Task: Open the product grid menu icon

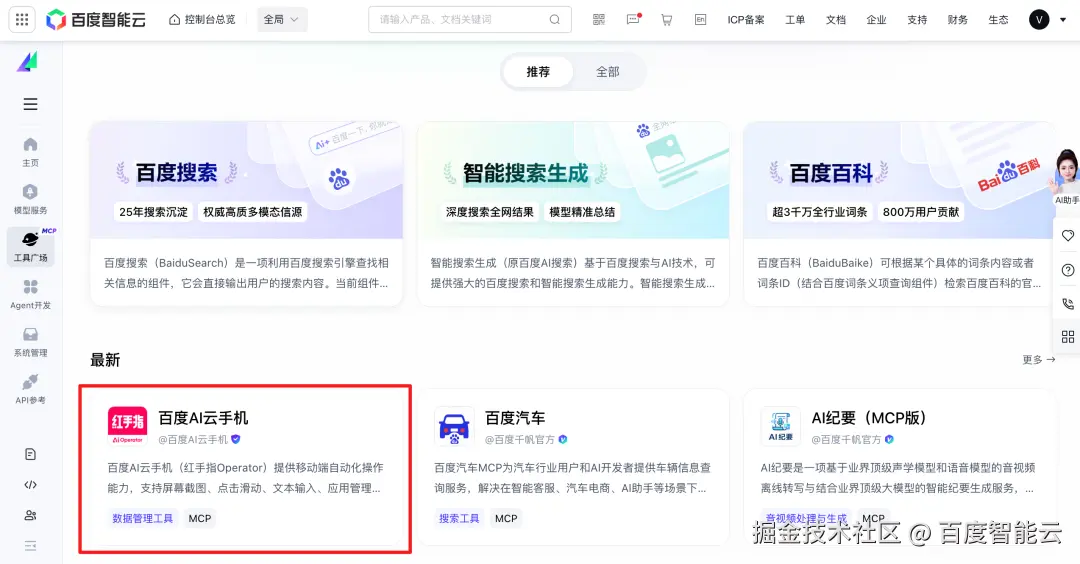Action: pyautogui.click(x=22, y=19)
